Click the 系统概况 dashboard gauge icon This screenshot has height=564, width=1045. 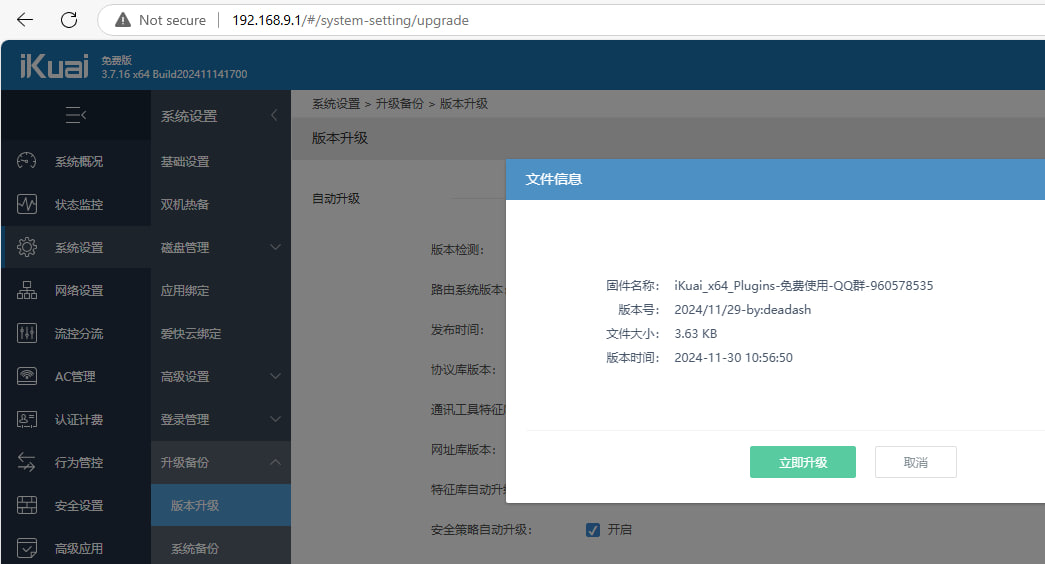click(27, 161)
